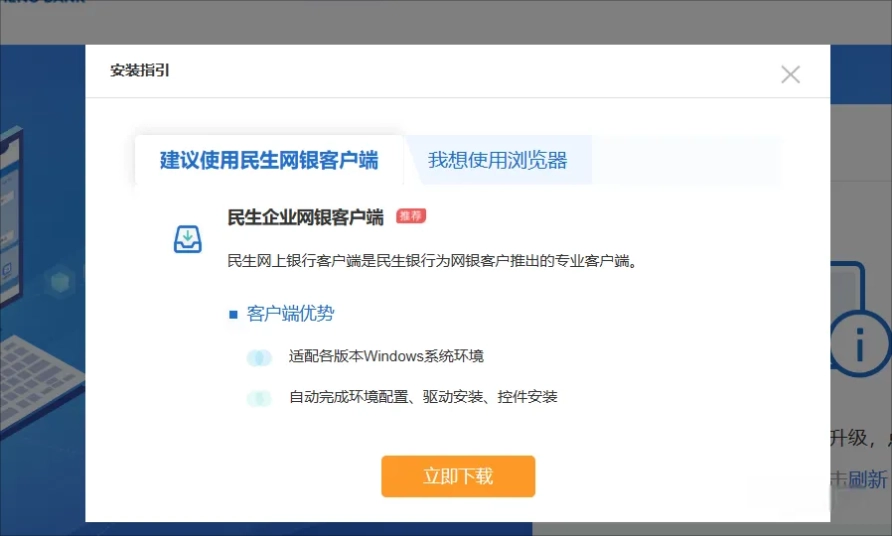
Task: Click the 民生企业网银客户端 heading
Action: [305, 217]
